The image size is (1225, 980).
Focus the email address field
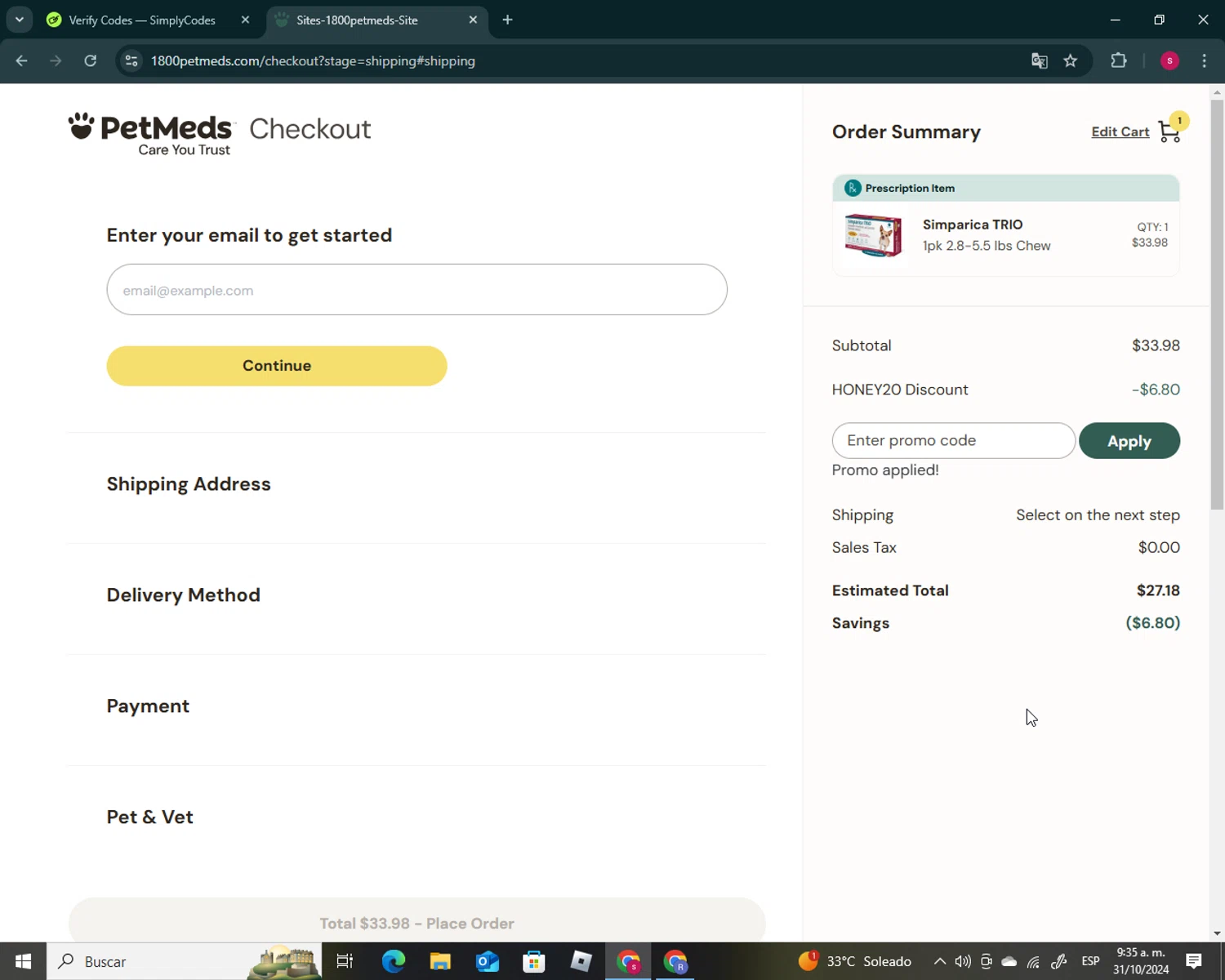click(x=416, y=289)
